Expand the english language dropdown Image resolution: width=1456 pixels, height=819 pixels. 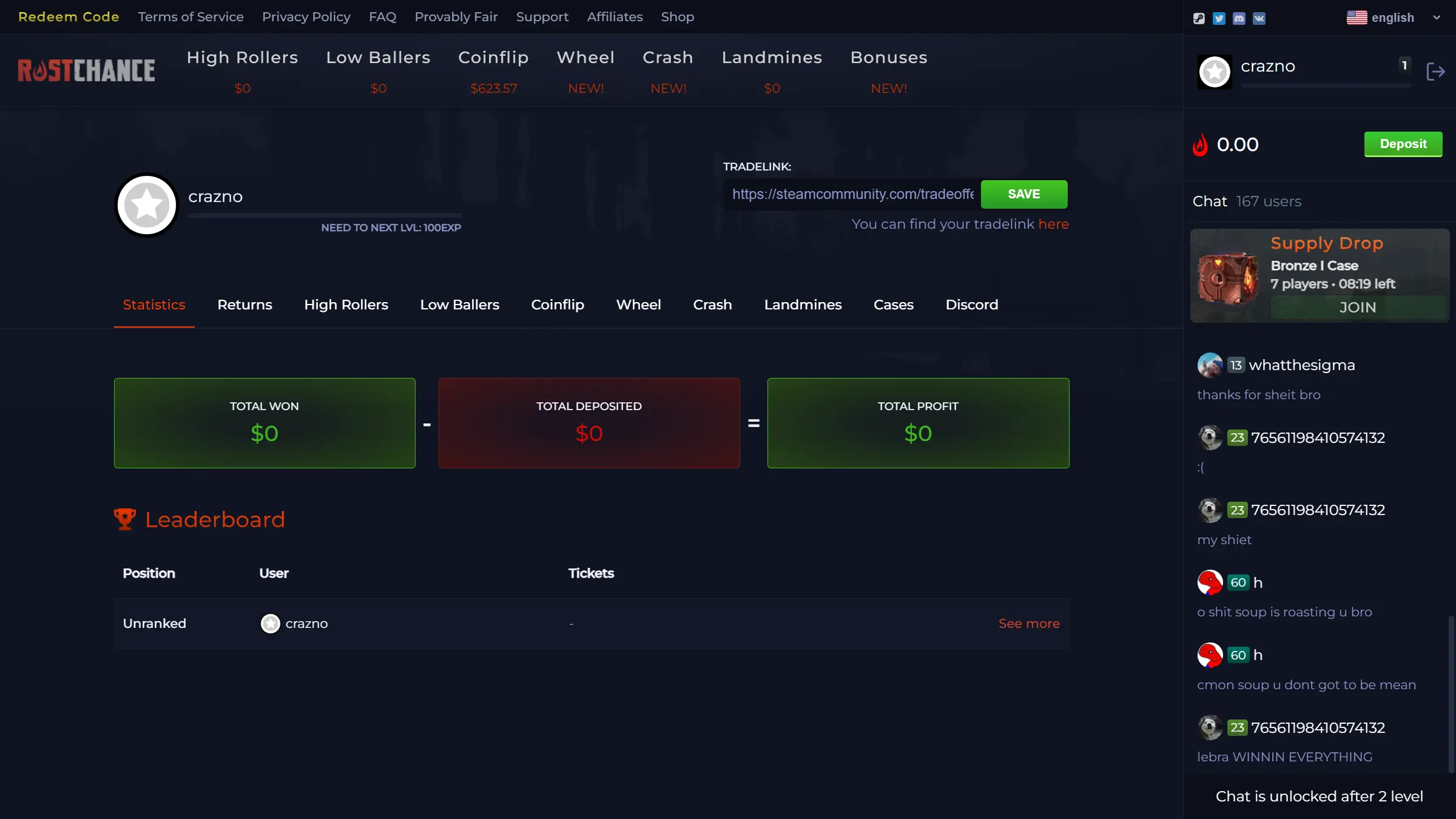(x=1394, y=18)
